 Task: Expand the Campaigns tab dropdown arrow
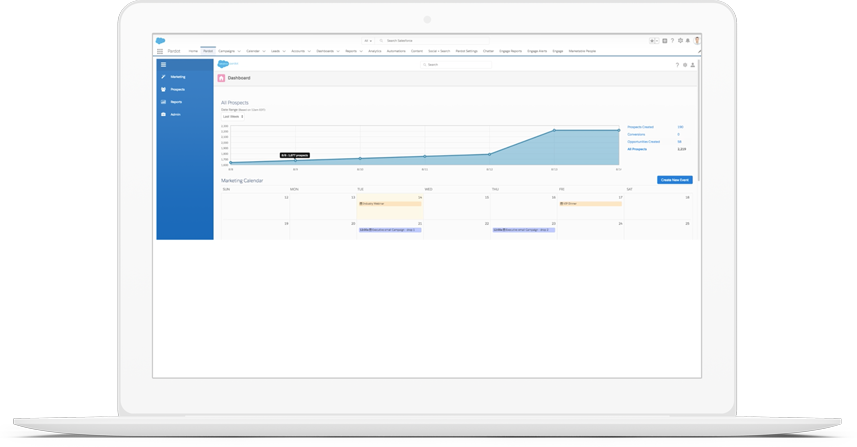[x=241, y=51]
